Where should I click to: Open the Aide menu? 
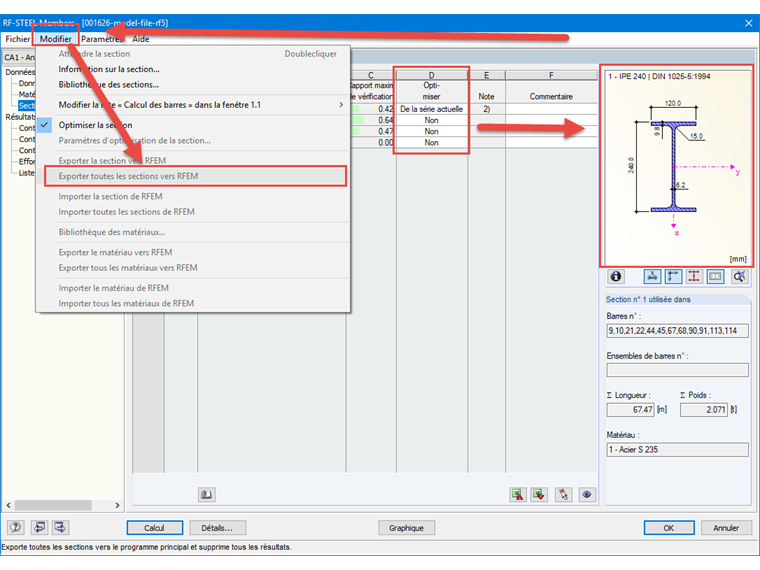click(141, 39)
